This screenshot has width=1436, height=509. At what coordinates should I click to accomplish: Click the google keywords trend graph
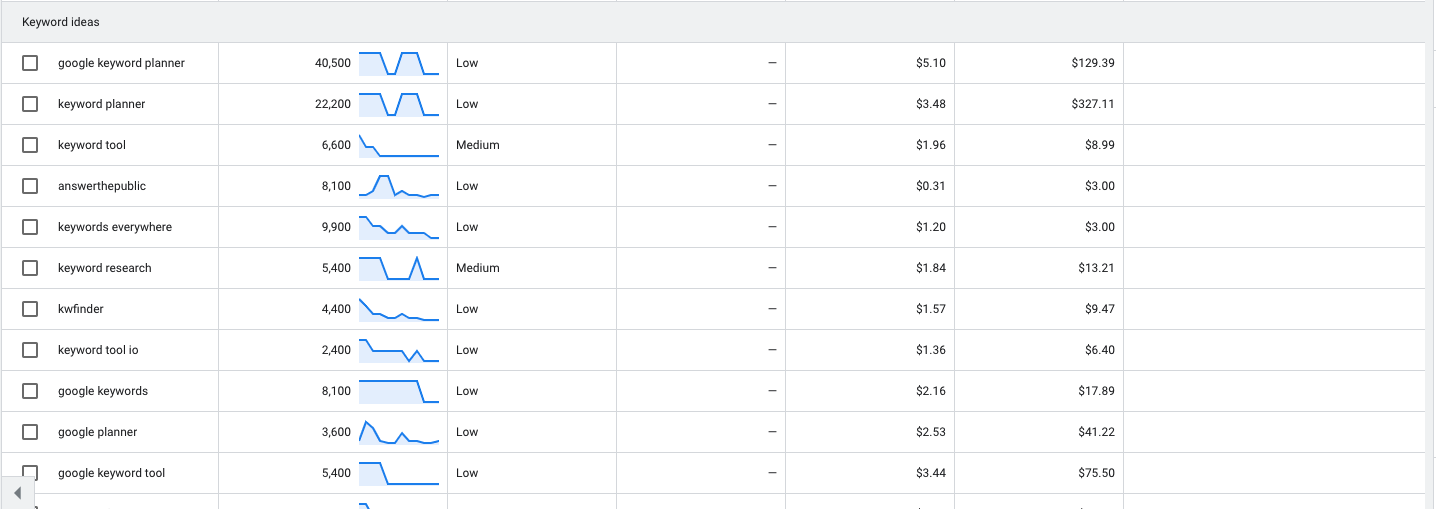point(399,391)
